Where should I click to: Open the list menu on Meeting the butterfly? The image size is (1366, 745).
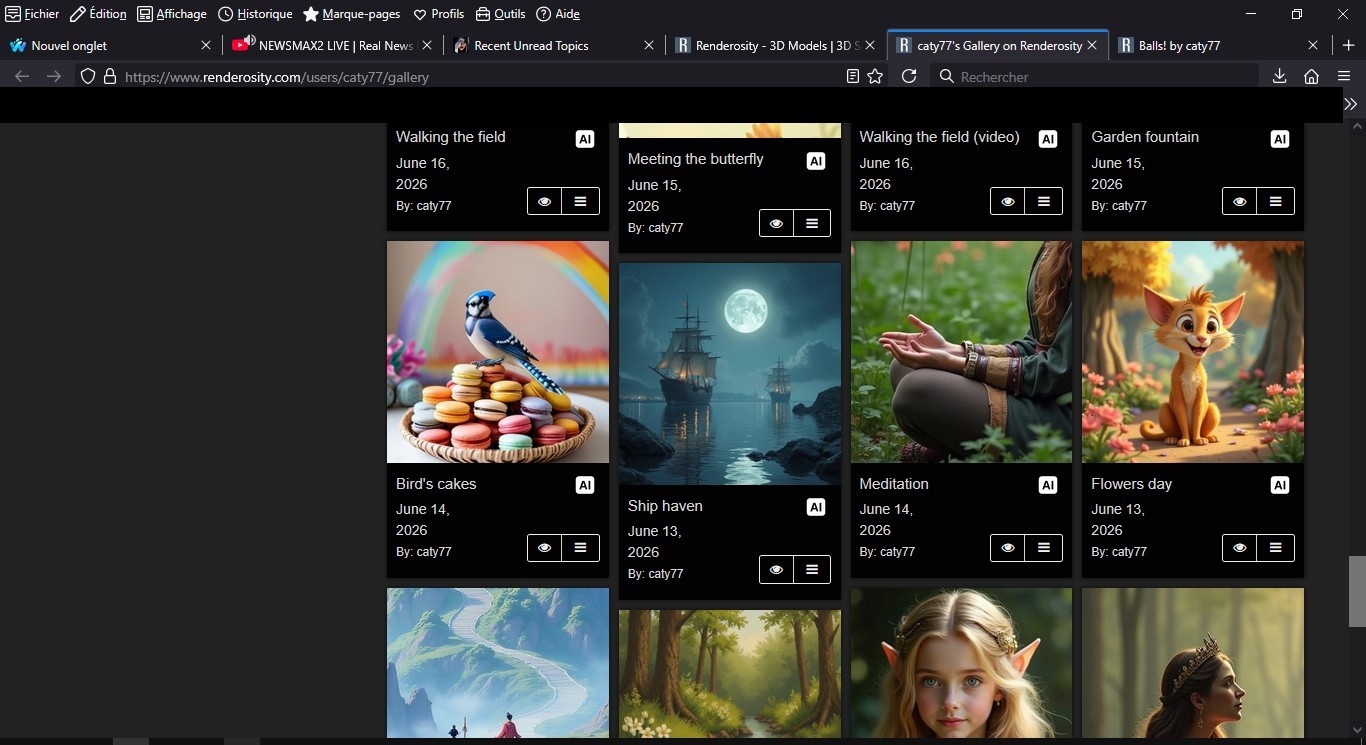(x=812, y=223)
